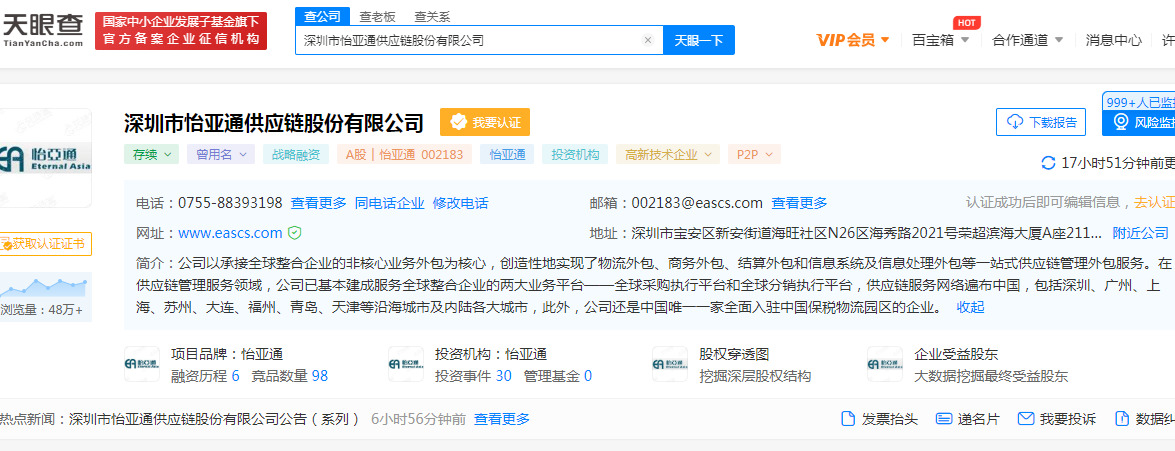Screen dimensions: 1175x451
Task: Click the 管理基金 count 0
Action: point(588,376)
